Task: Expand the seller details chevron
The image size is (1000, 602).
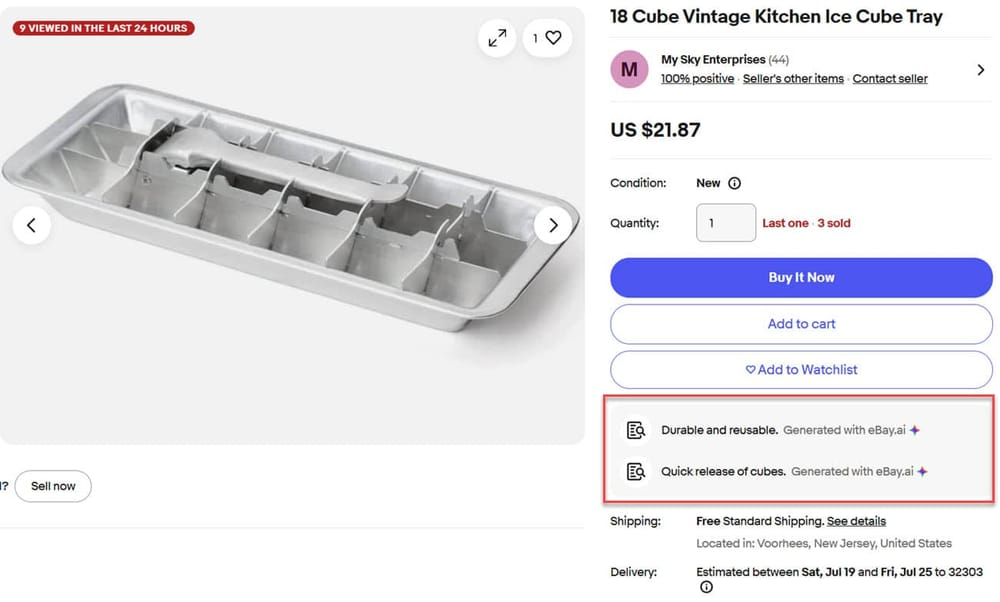Action: 980,70
